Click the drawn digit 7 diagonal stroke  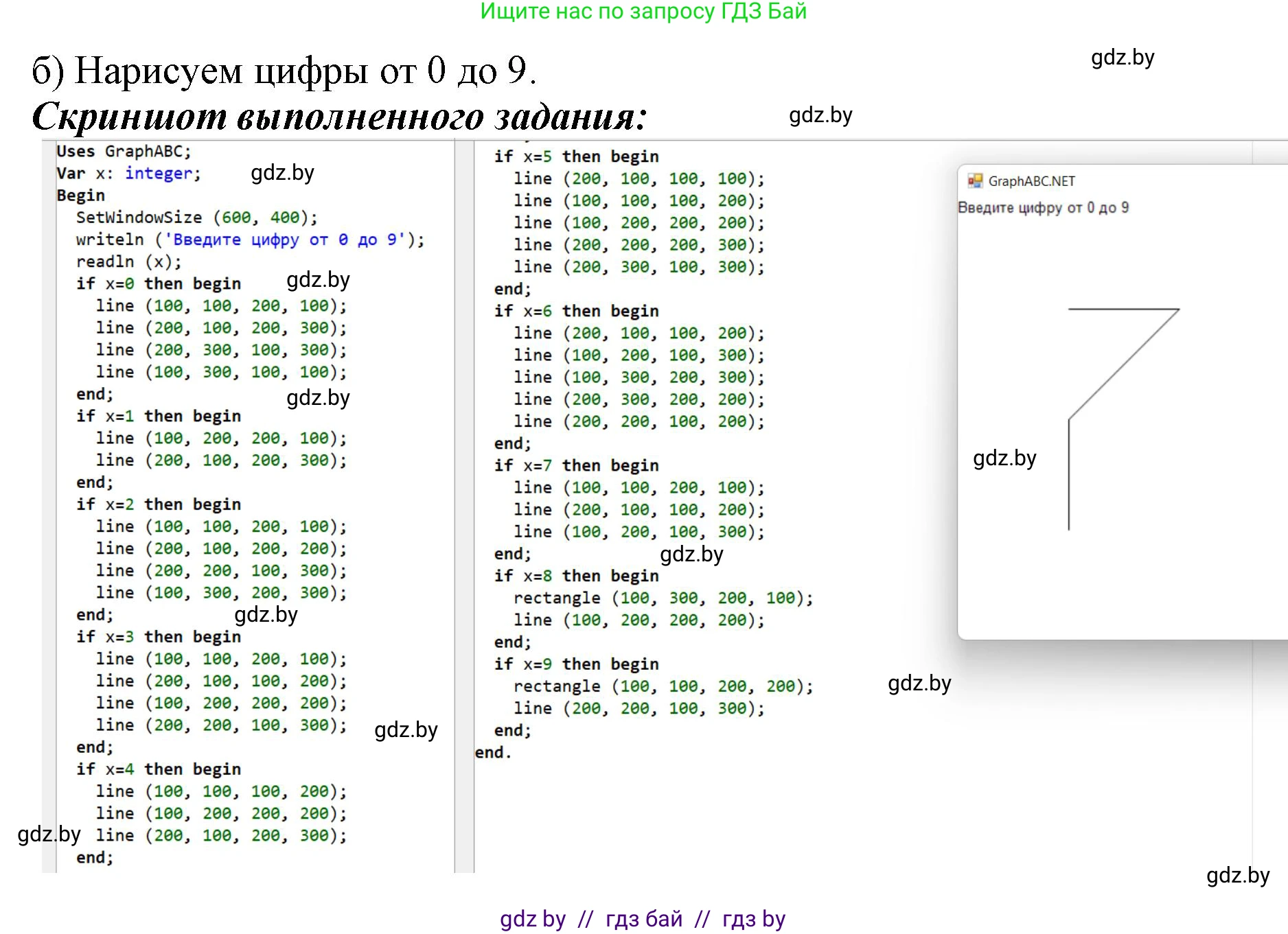pyautogui.click(x=1124, y=364)
